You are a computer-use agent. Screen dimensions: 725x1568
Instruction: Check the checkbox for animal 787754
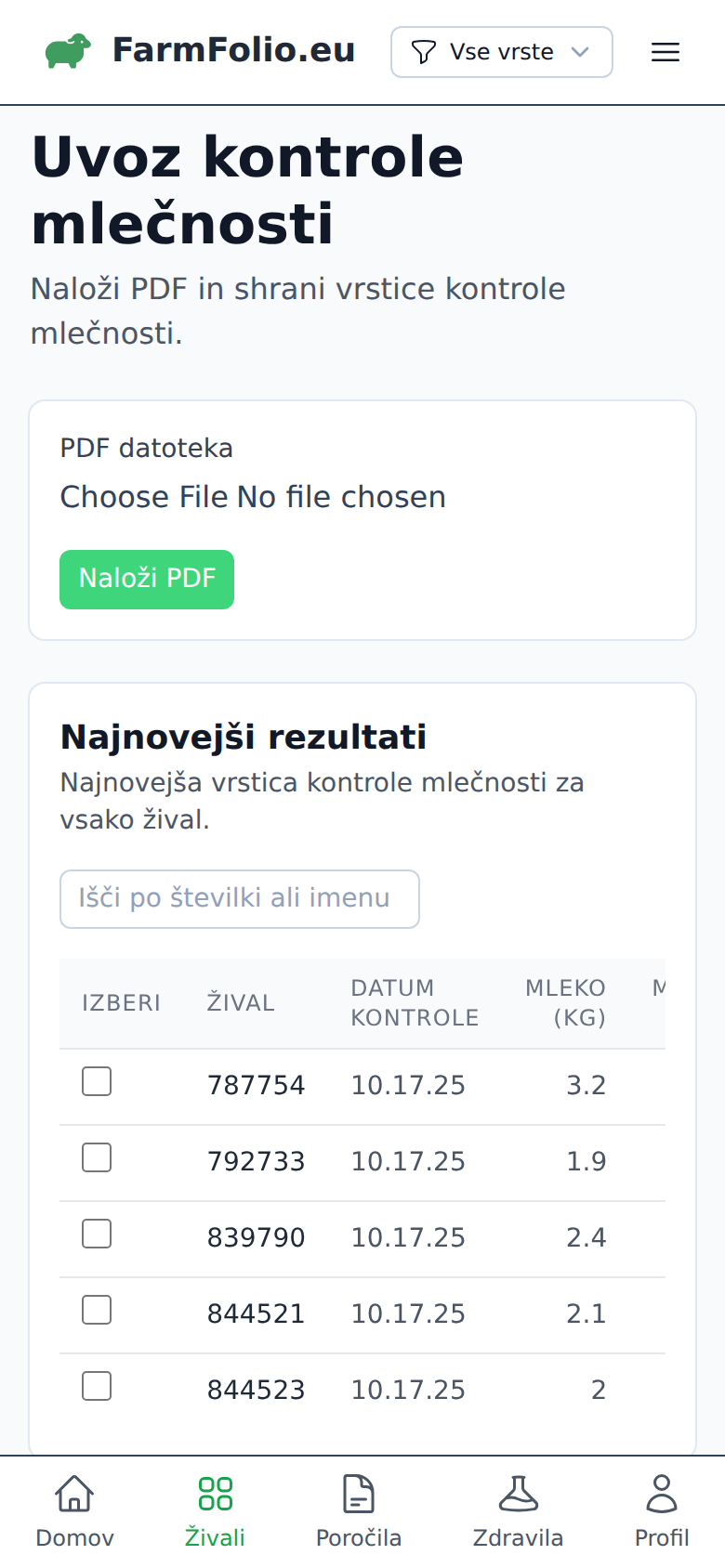(x=97, y=1080)
